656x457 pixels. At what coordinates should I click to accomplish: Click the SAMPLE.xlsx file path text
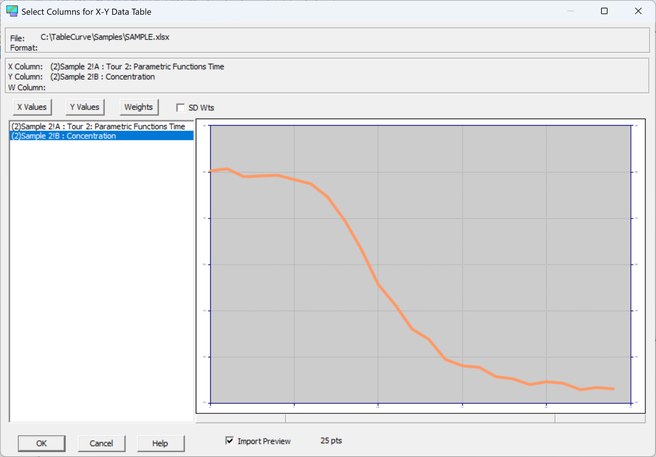pyautogui.click(x=105, y=37)
